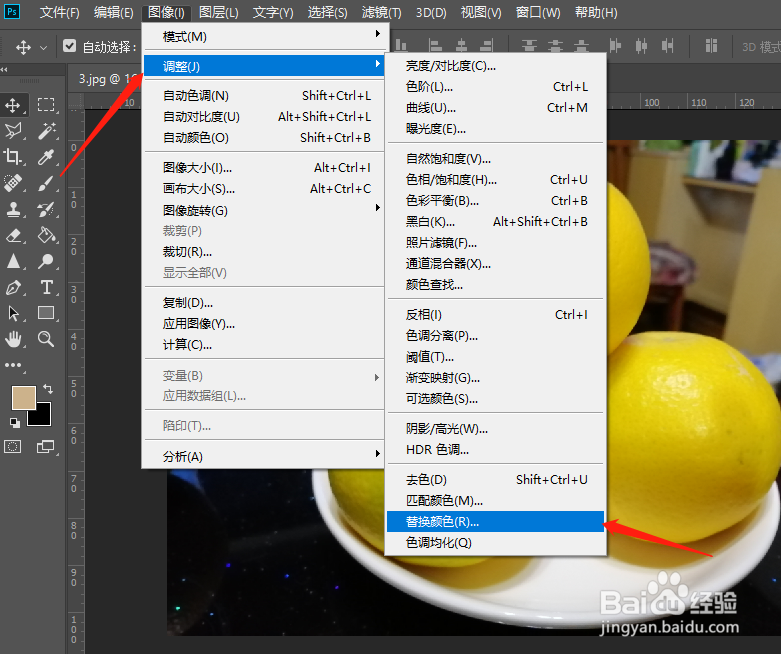Screen dimensions: 781x654
Task: Open the 帮助(H) menu
Action: point(596,12)
